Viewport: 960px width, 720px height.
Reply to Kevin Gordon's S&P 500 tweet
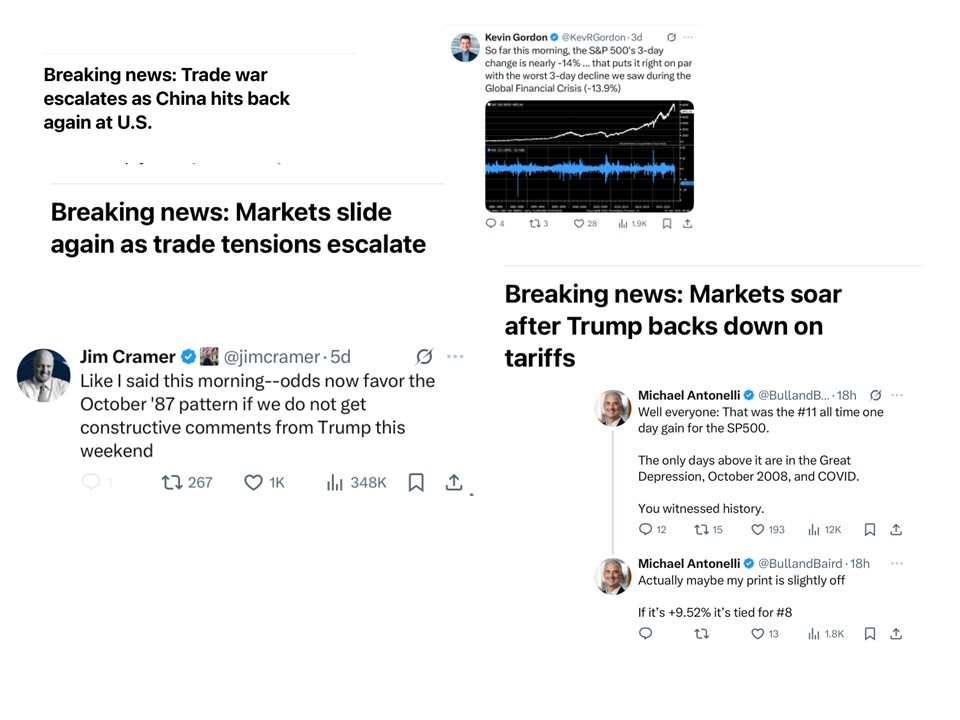point(490,224)
